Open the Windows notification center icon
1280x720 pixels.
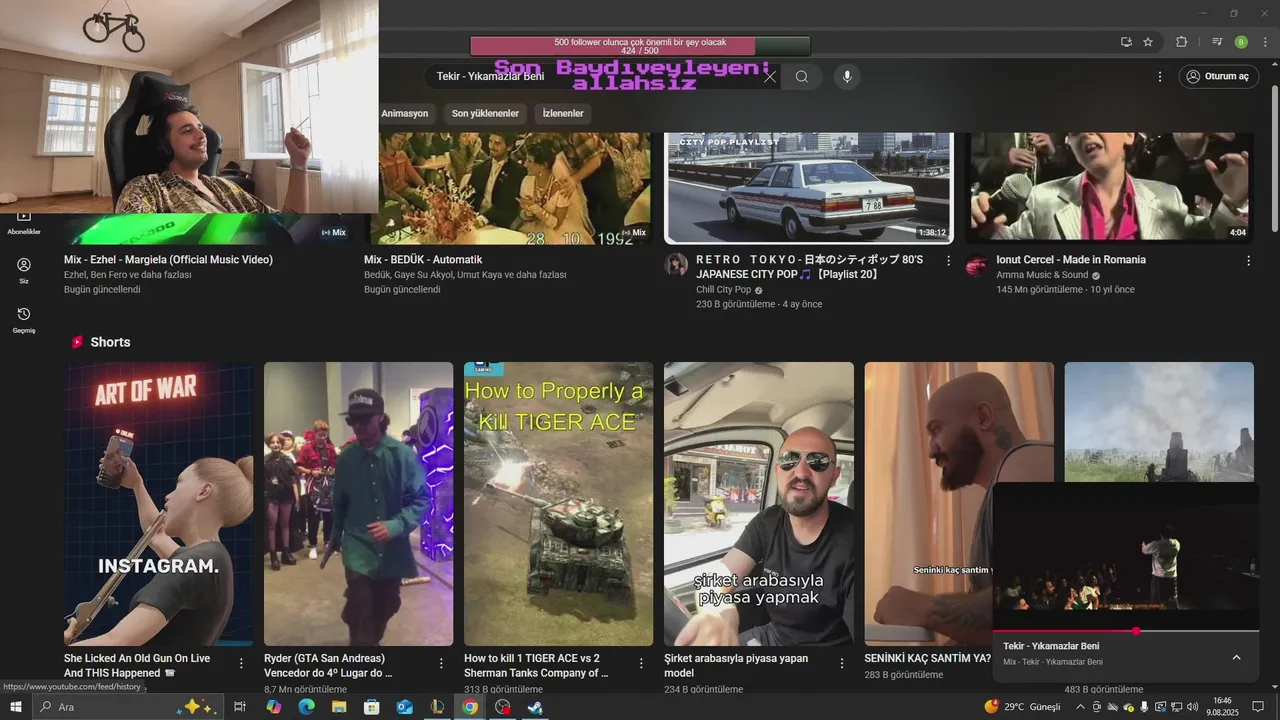coord(1260,707)
